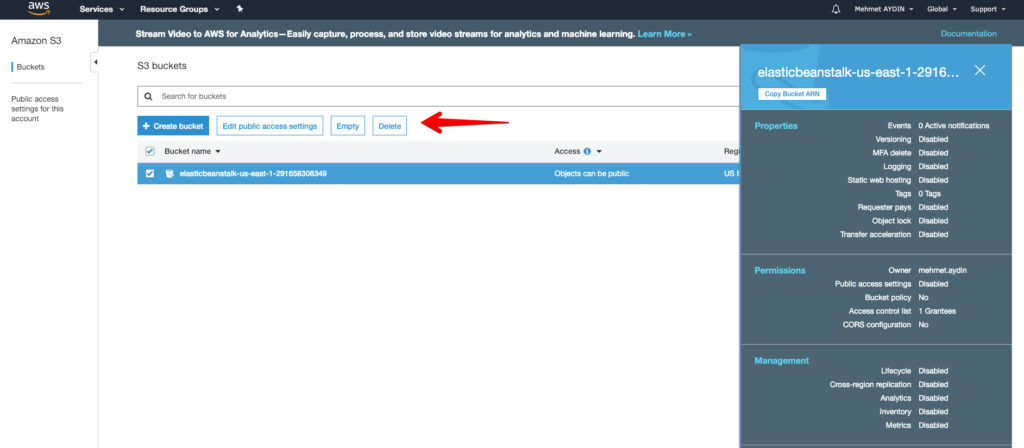Click the Amazon S3 sidebar title
The width and height of the screenshot is (1024, 448).
[37, 40]
